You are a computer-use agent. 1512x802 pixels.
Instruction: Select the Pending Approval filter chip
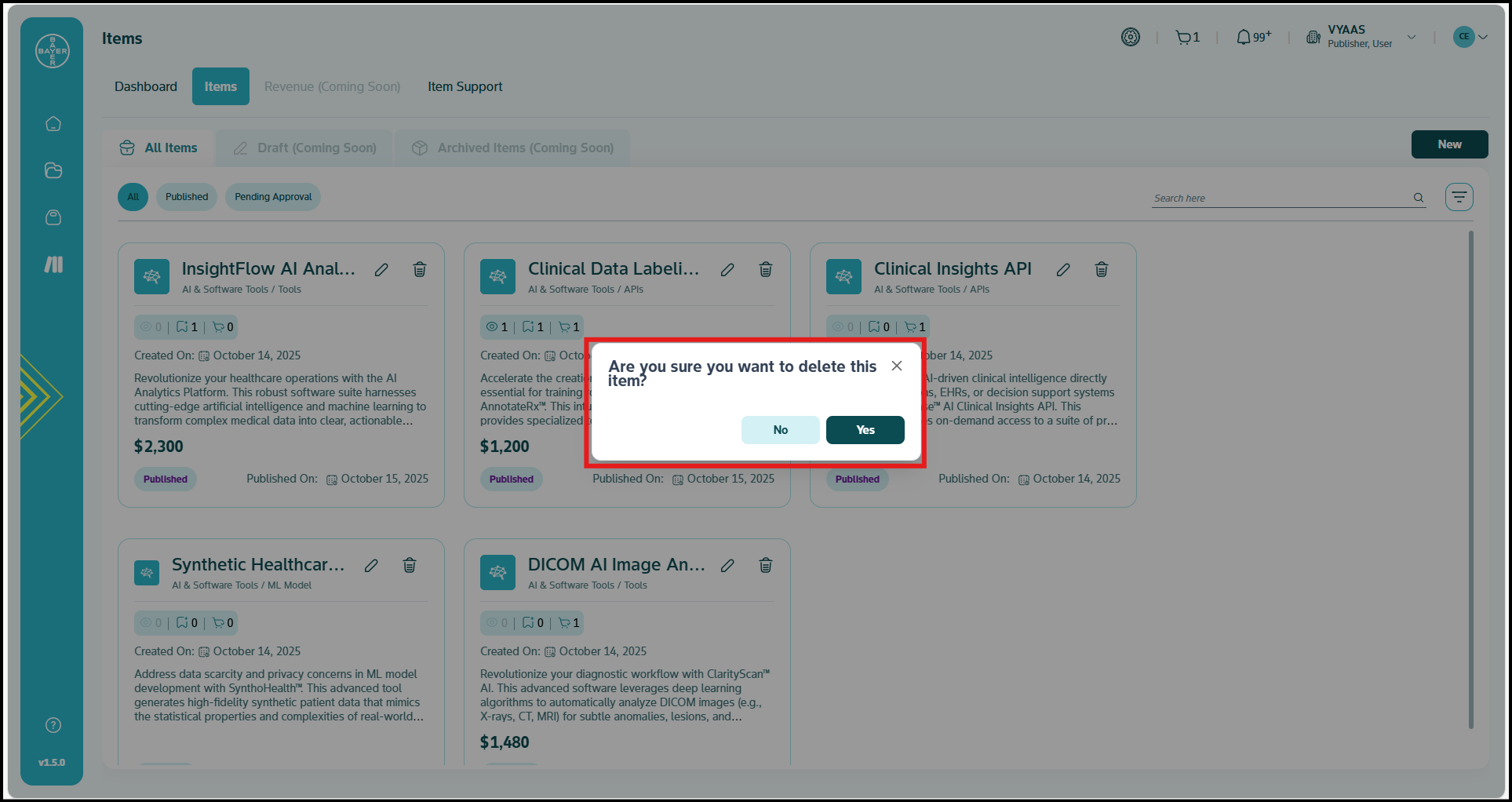pyautogui.click(x=273, y=197)
